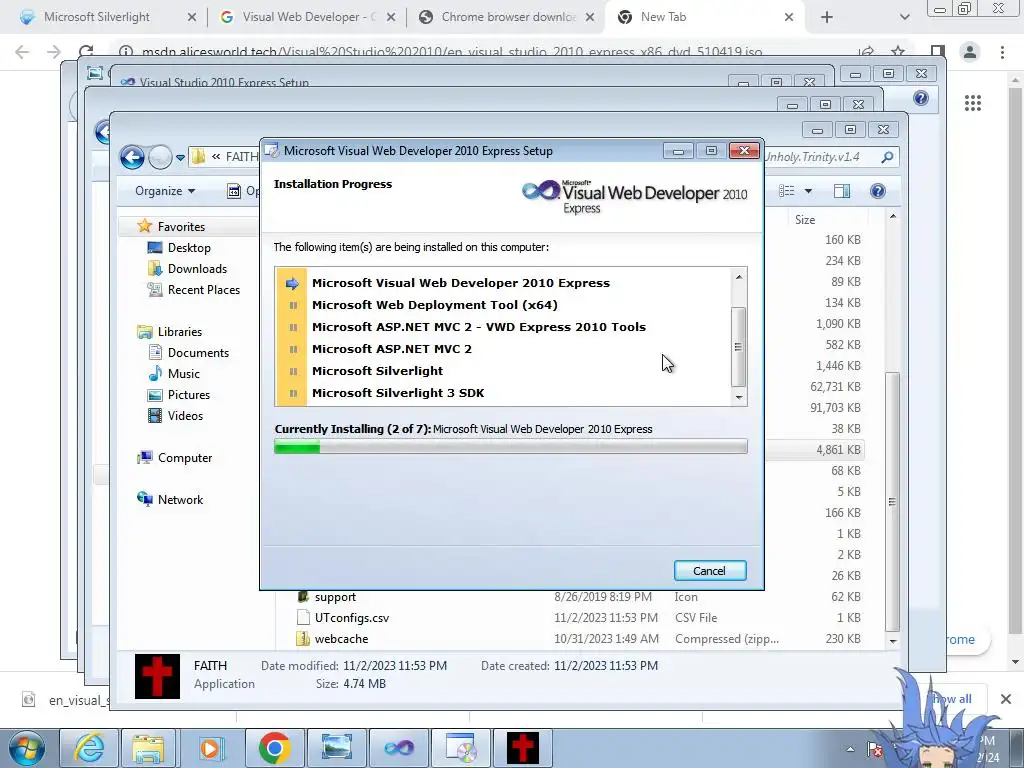Click the install list scrollbar thumb

[739, 347]
